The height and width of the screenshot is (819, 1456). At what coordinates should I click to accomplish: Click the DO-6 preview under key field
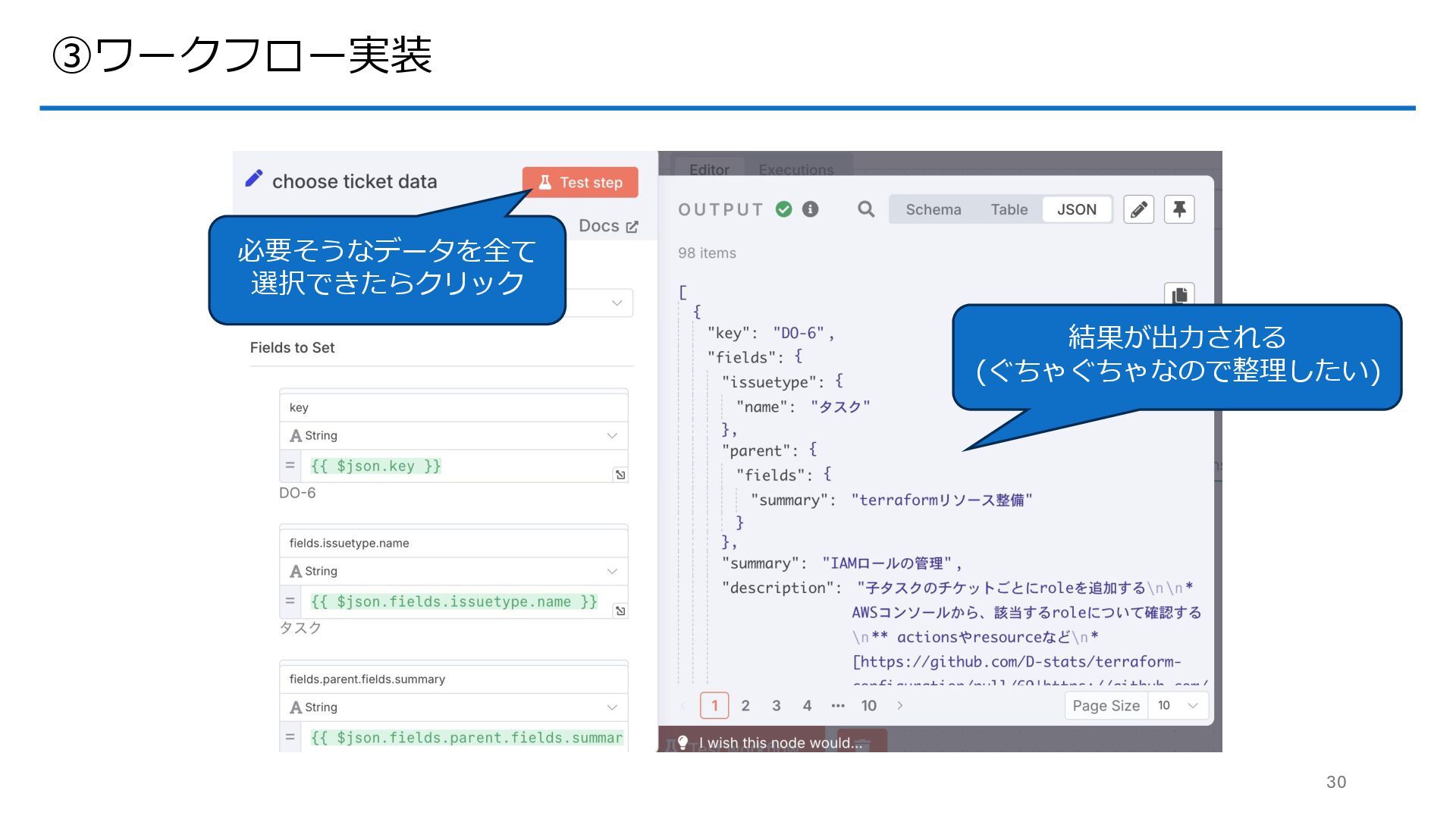coord(297,493)
